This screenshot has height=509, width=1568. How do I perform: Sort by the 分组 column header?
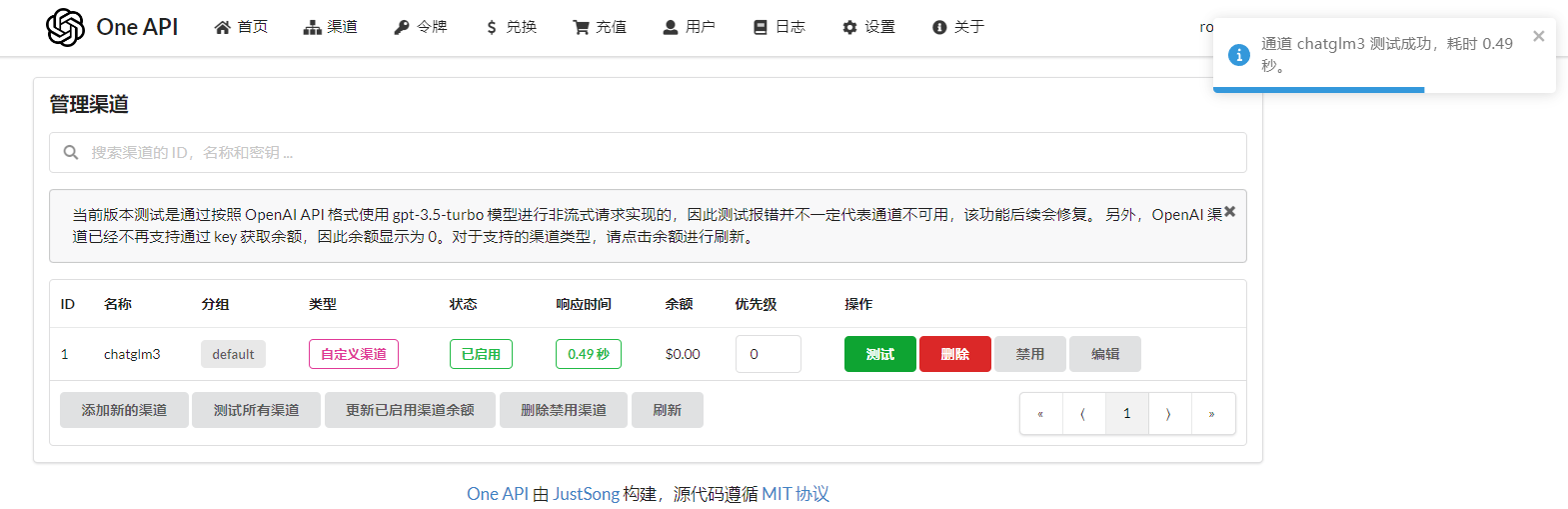(x=215, y=304)
